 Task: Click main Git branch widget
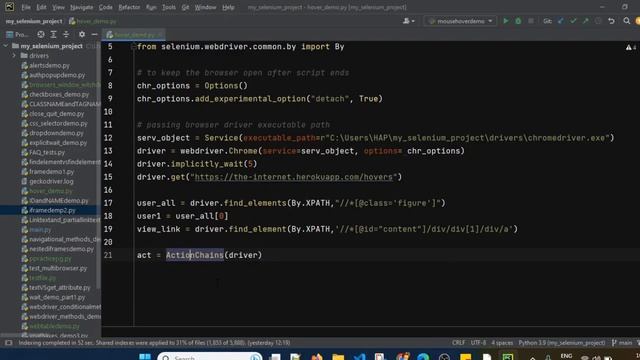[x=622, y=343]
